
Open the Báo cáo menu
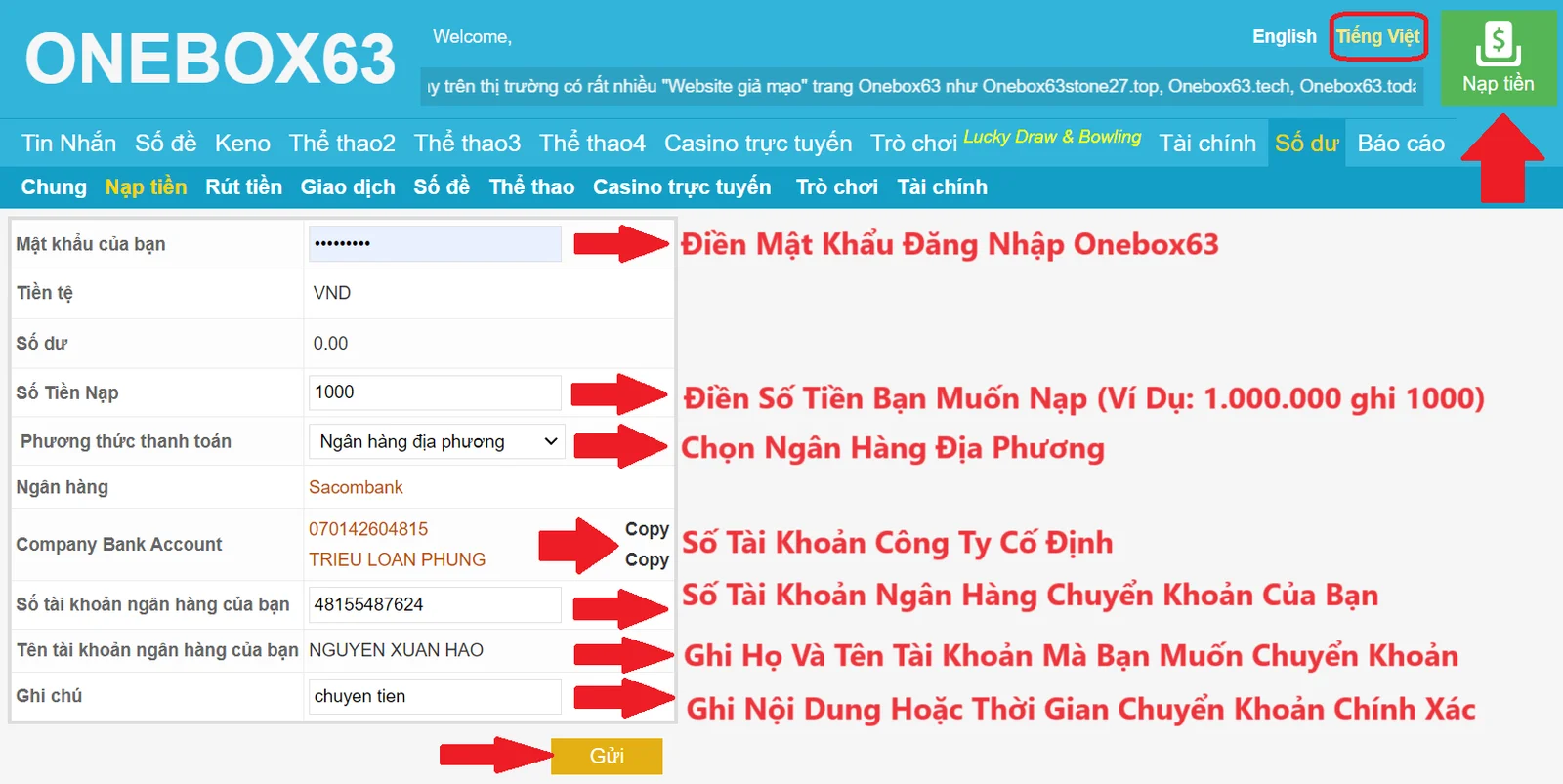1401,143
